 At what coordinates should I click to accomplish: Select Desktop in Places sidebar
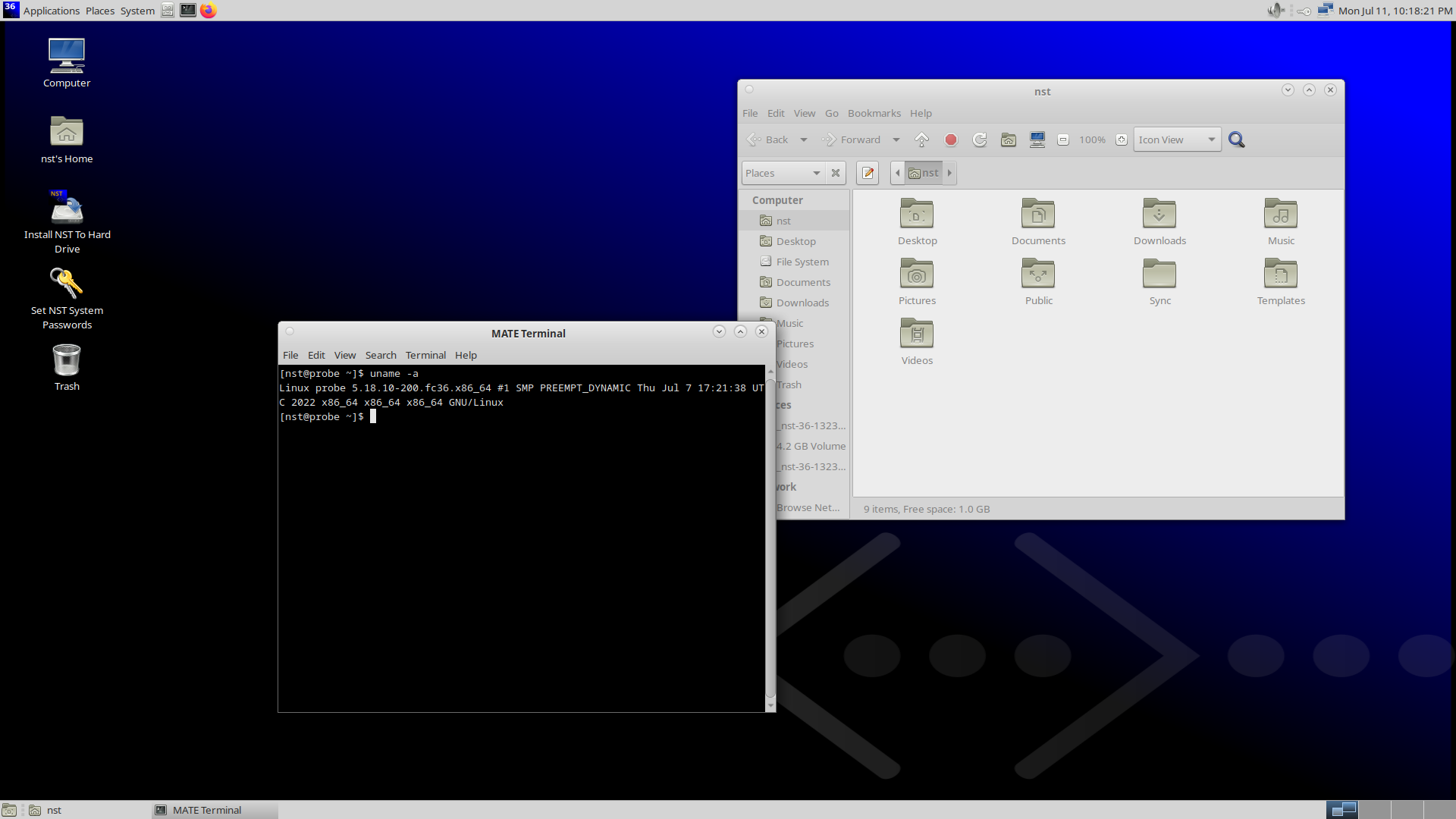coord(795,241)
